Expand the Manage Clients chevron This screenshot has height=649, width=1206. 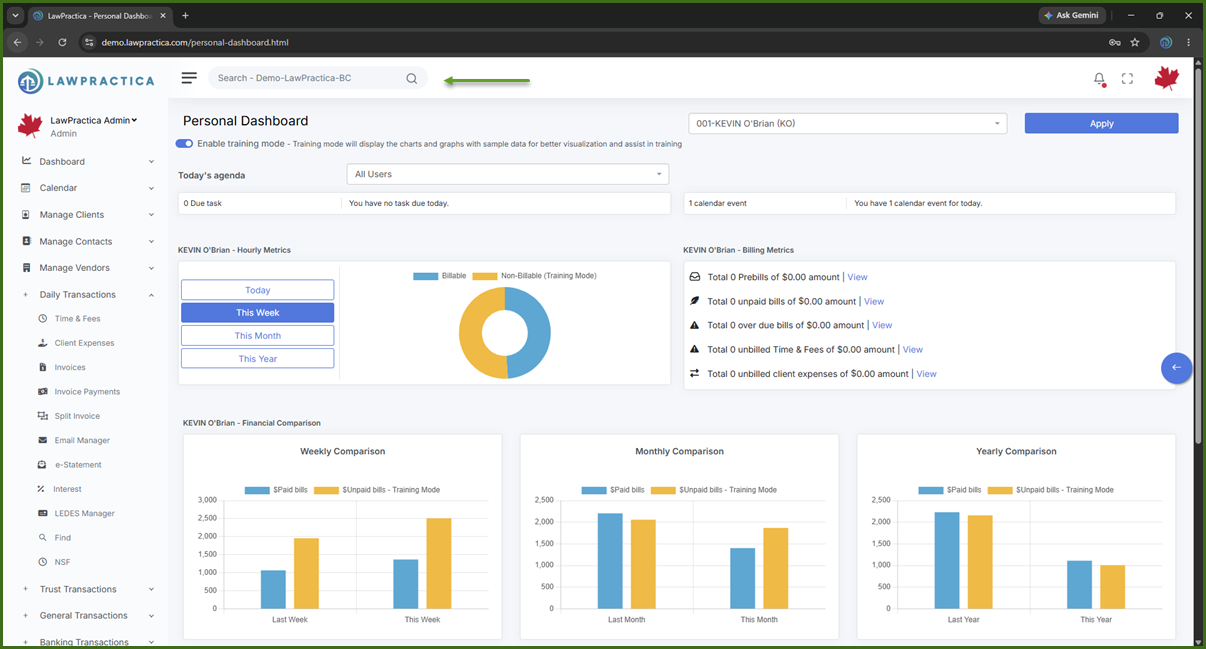151,215
